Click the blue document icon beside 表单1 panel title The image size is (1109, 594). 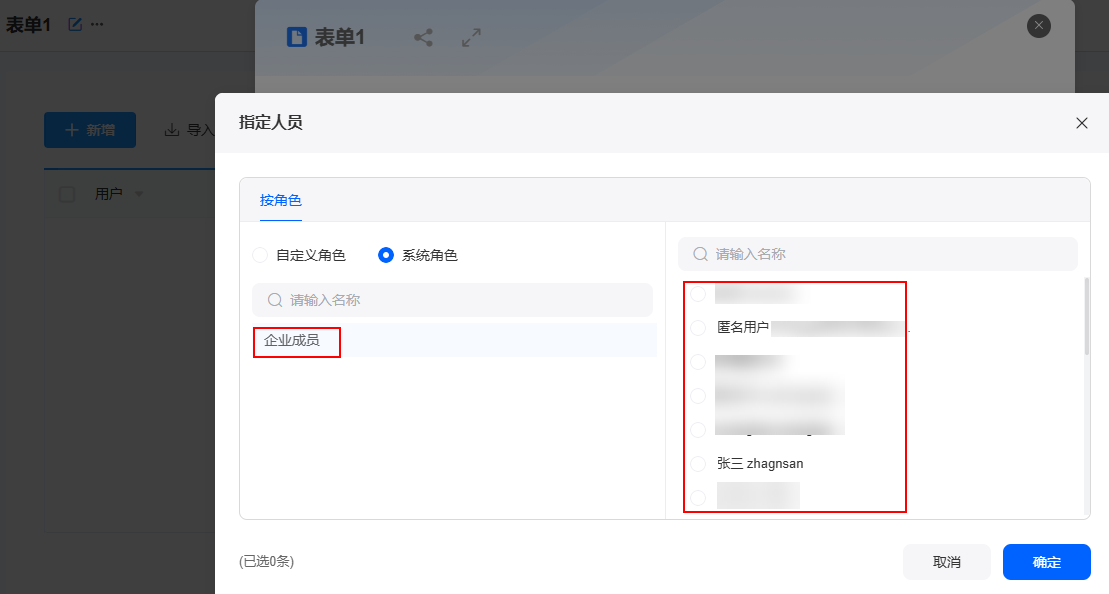coord(296,37)
